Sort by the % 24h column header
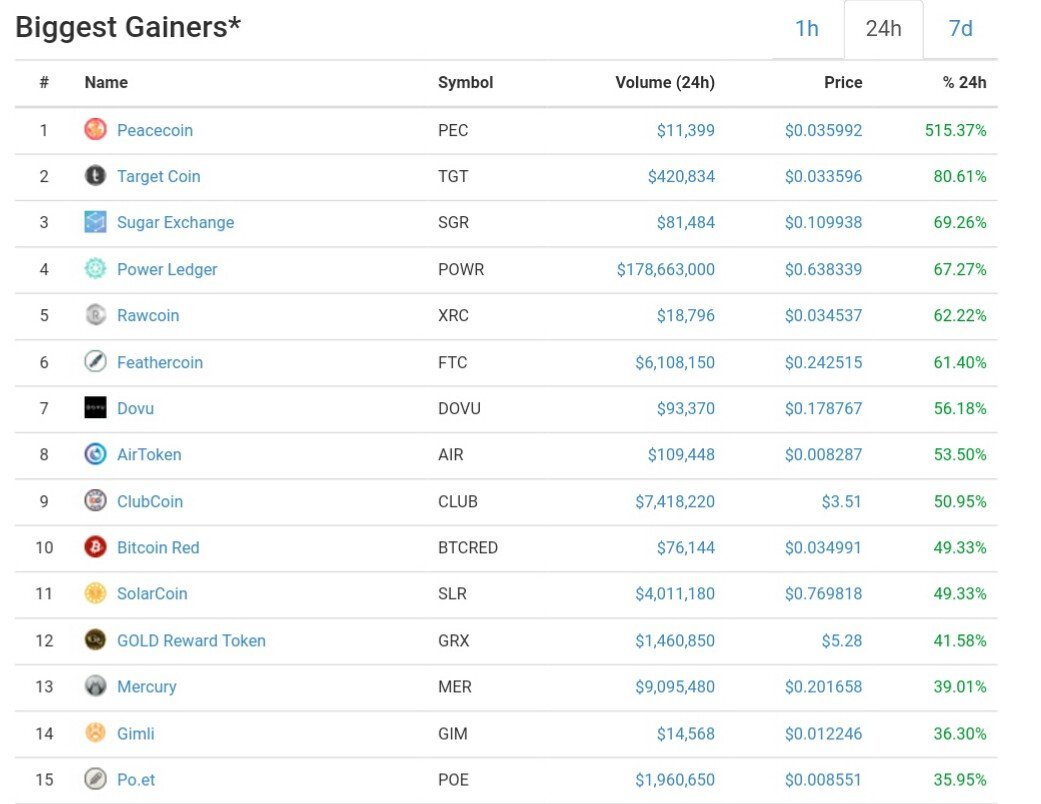Viewport: 1041px width, 804px height. [964, 82]
